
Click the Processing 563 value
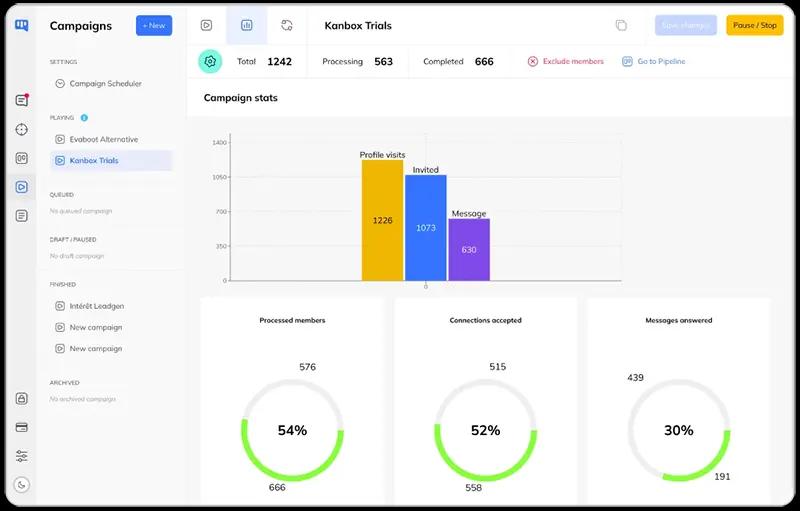384,62
